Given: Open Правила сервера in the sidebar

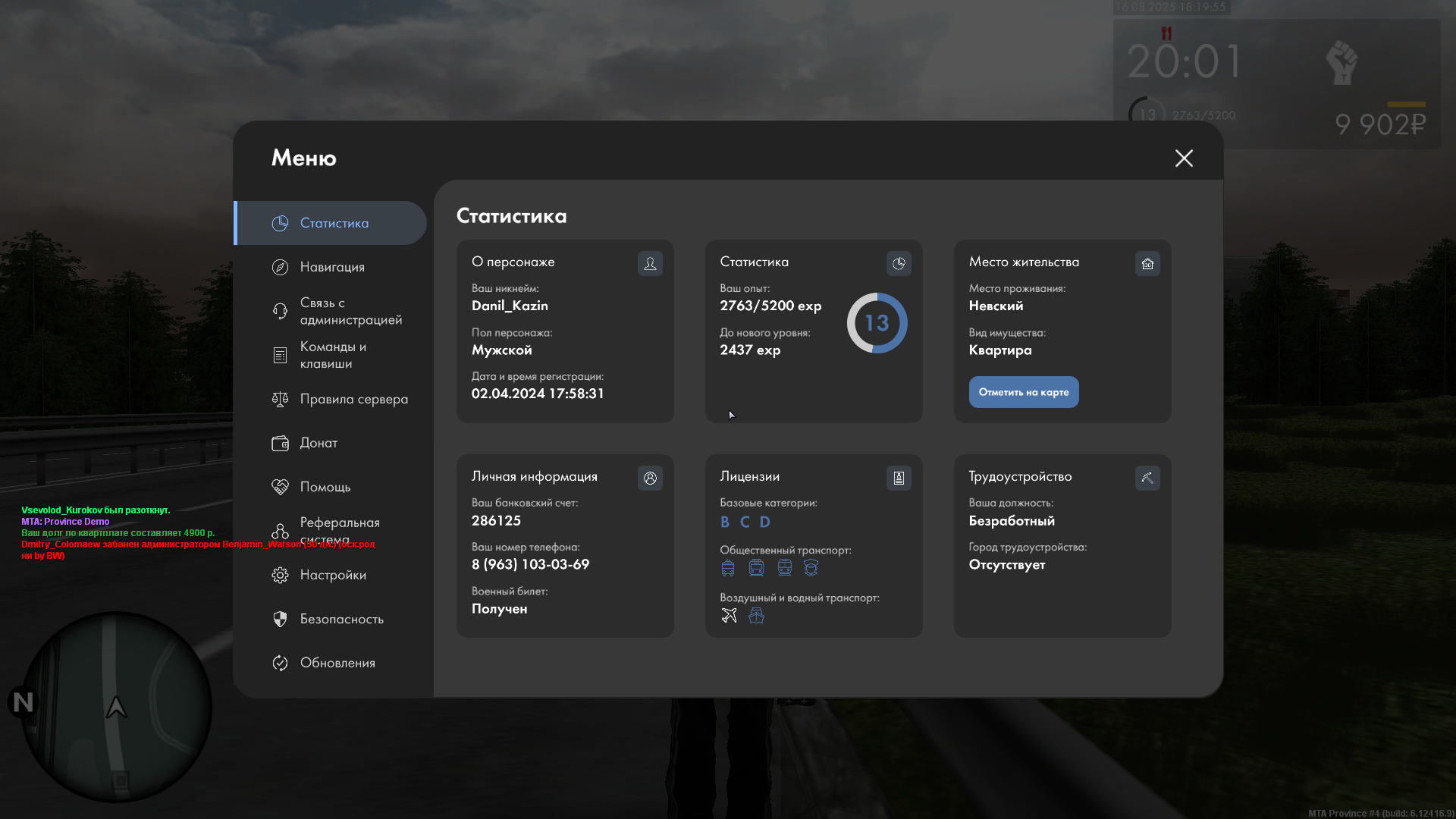Looking at the screenshot, I should tap(353, 399).
